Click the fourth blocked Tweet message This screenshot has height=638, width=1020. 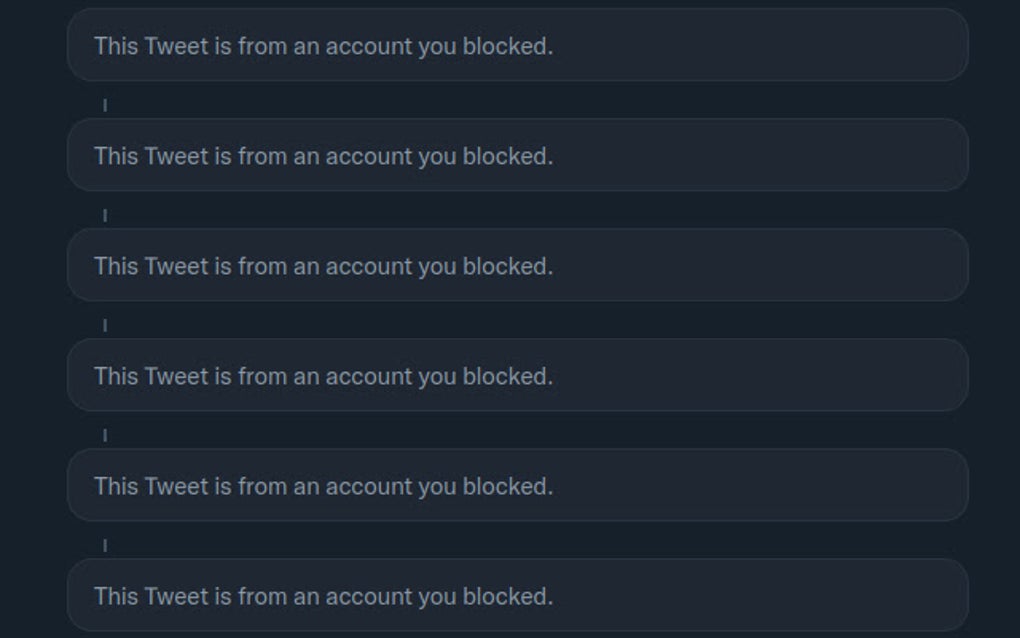point(516,375)
